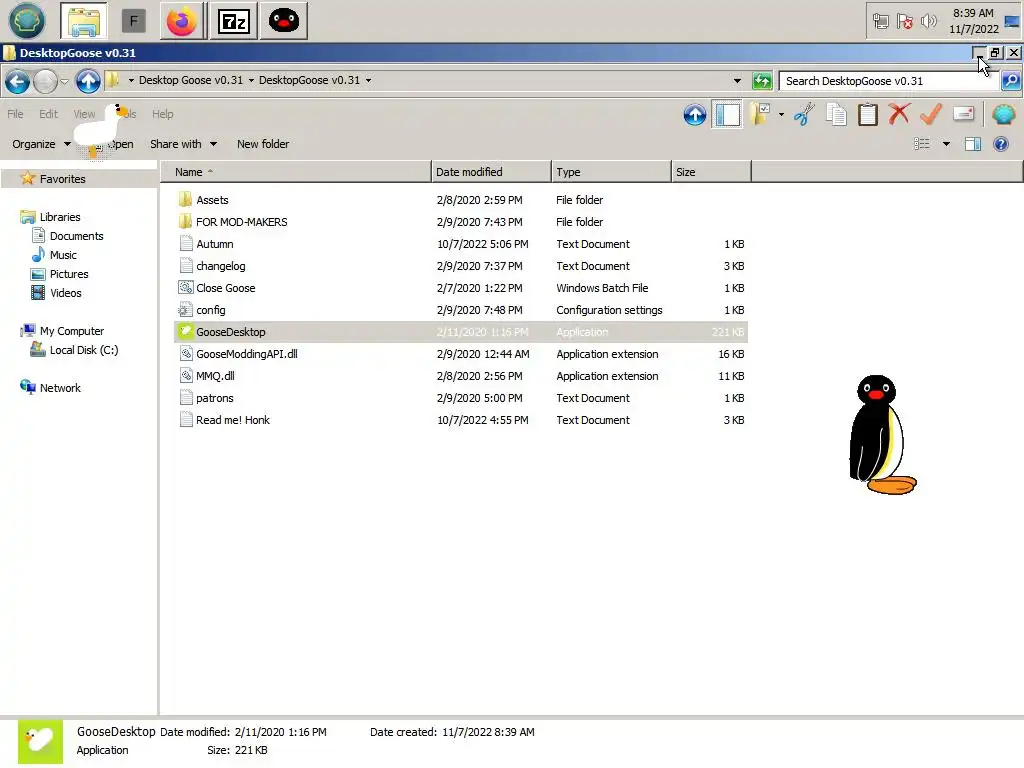1024x768 pixels.
Task: Sort by the Date modified column header
Action: click(x=491, y=172)
